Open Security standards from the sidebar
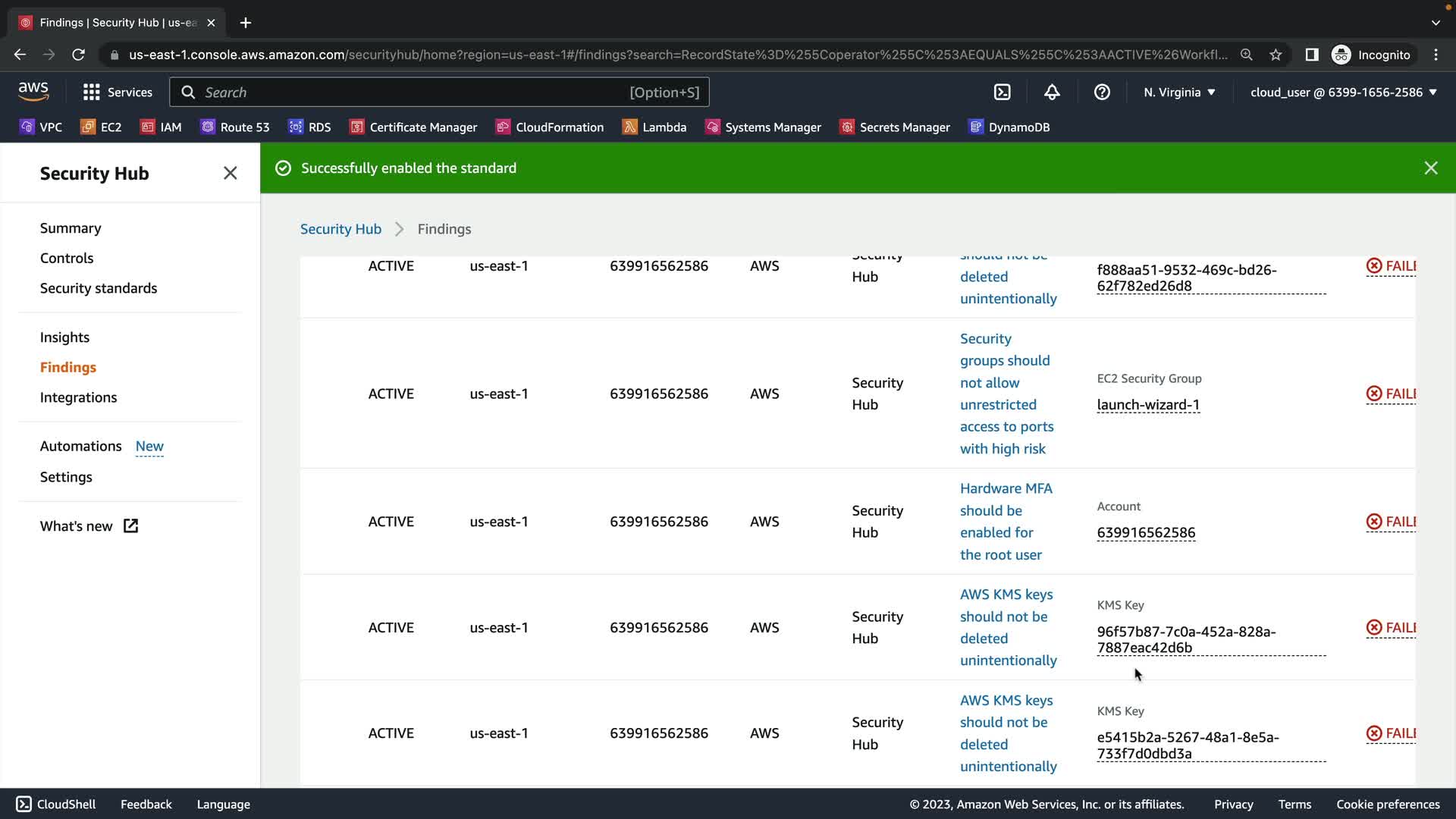1456x819 pixels. point(99,288)
